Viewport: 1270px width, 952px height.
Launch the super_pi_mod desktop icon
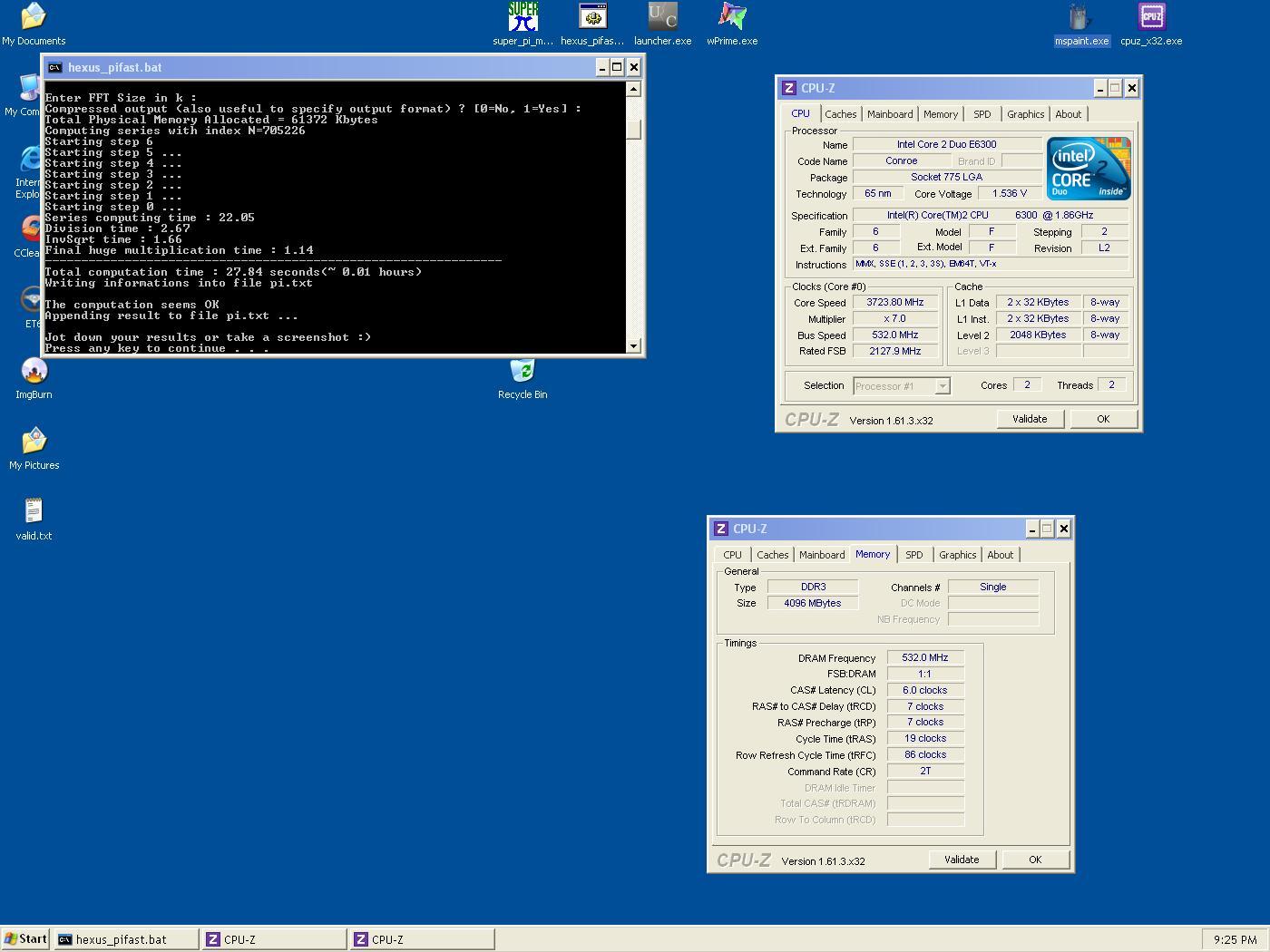tap(523, 24)
